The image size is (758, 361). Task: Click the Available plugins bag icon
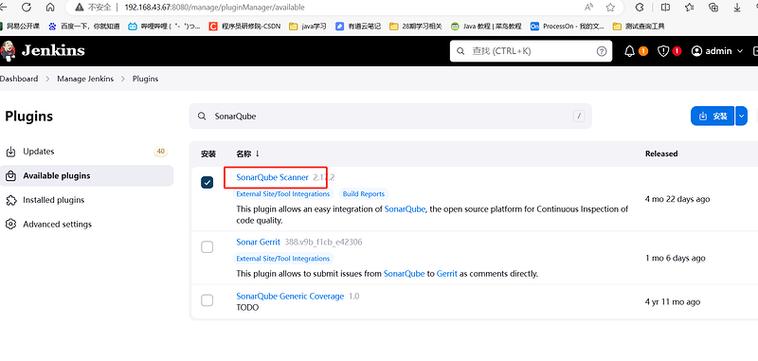coord(11,176)
